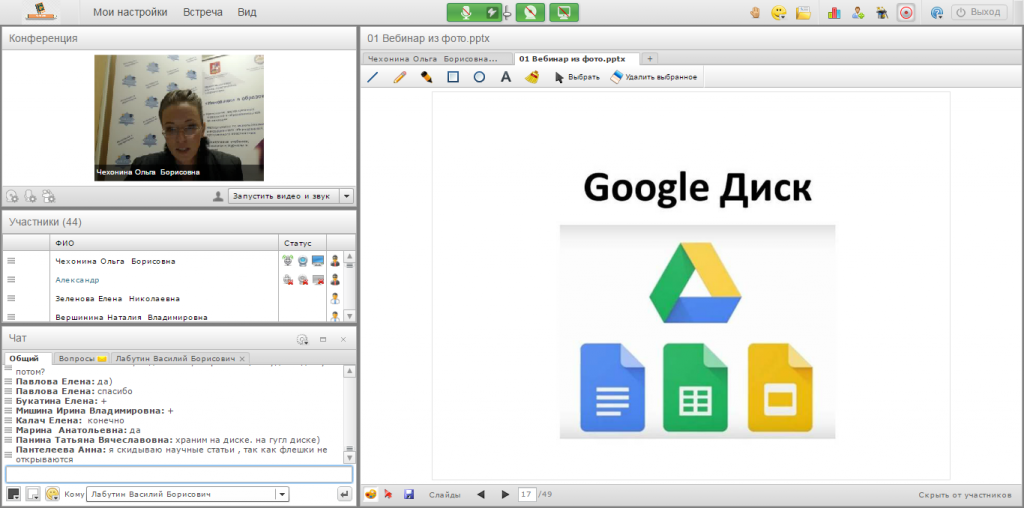This screenshot has width=1024, height=508.
Task: Click the Выход exit button
Action: click(979, 12)
